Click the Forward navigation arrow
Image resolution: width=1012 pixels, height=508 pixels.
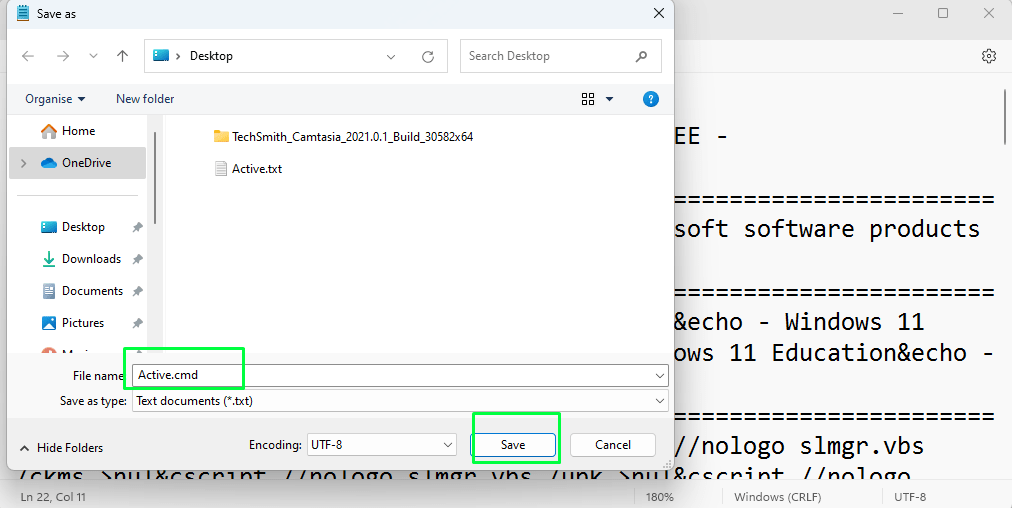[62, 56]
